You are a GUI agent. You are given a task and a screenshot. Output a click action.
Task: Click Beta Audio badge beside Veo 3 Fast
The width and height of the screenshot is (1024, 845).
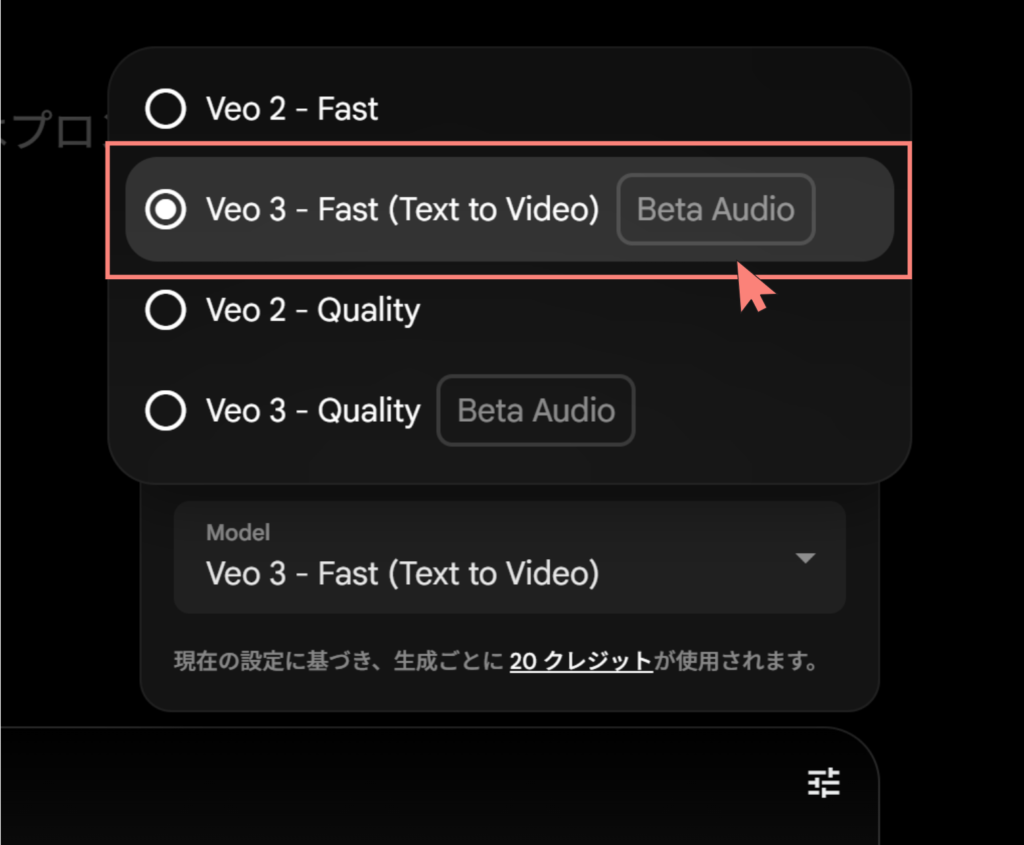(716, 209)
